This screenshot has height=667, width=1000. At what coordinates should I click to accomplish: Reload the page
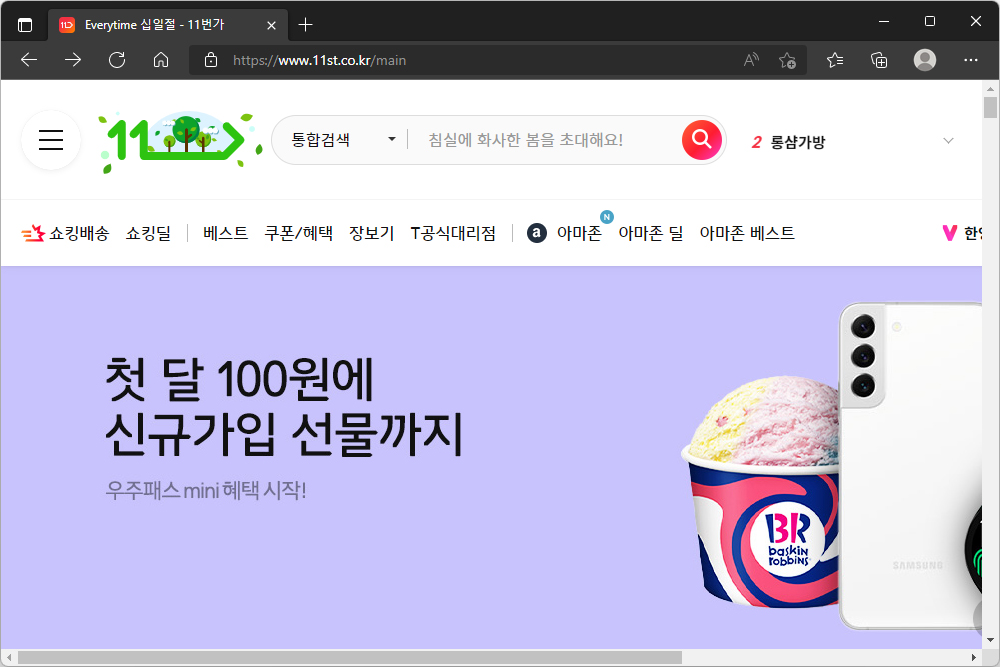coord(117,60)
